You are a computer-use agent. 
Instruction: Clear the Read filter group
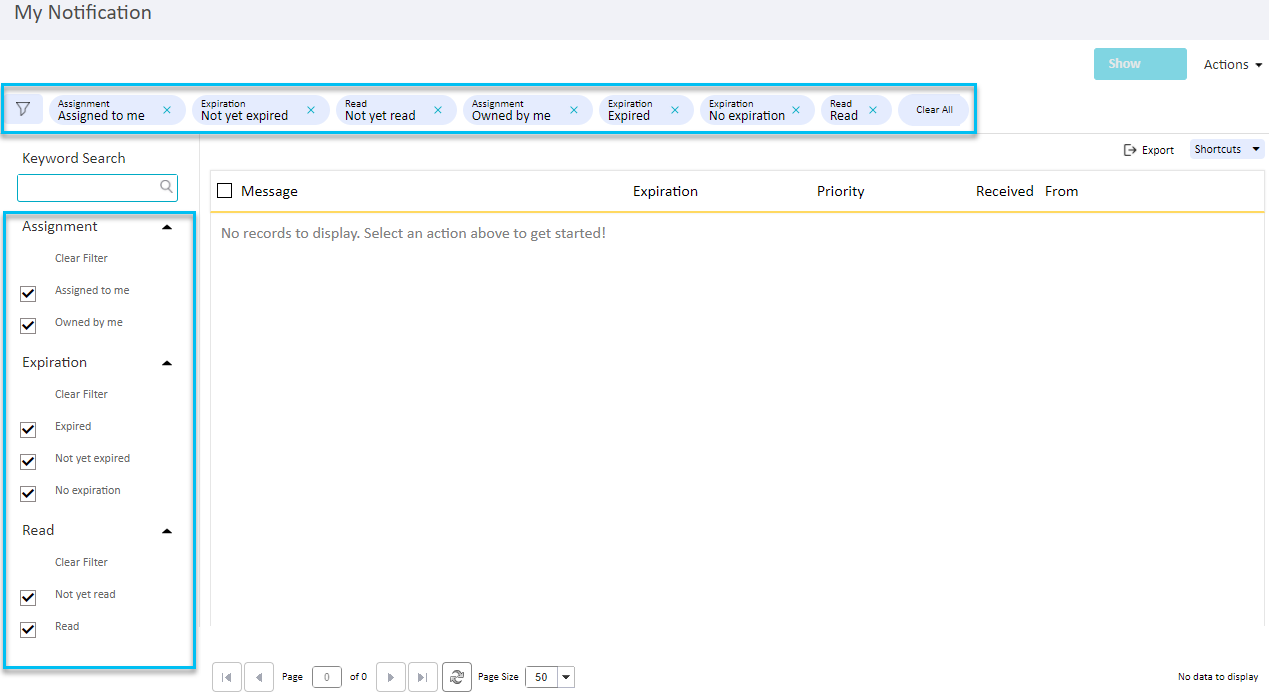(81, 561)
